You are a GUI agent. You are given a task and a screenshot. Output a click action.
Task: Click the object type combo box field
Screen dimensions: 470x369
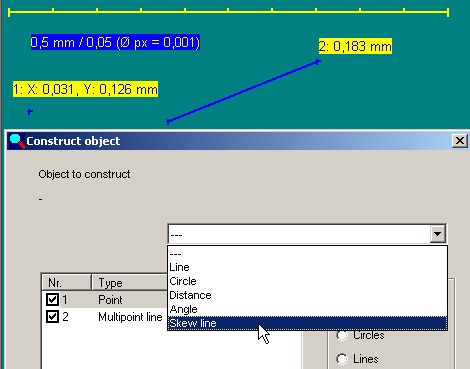tap(307, 234)
